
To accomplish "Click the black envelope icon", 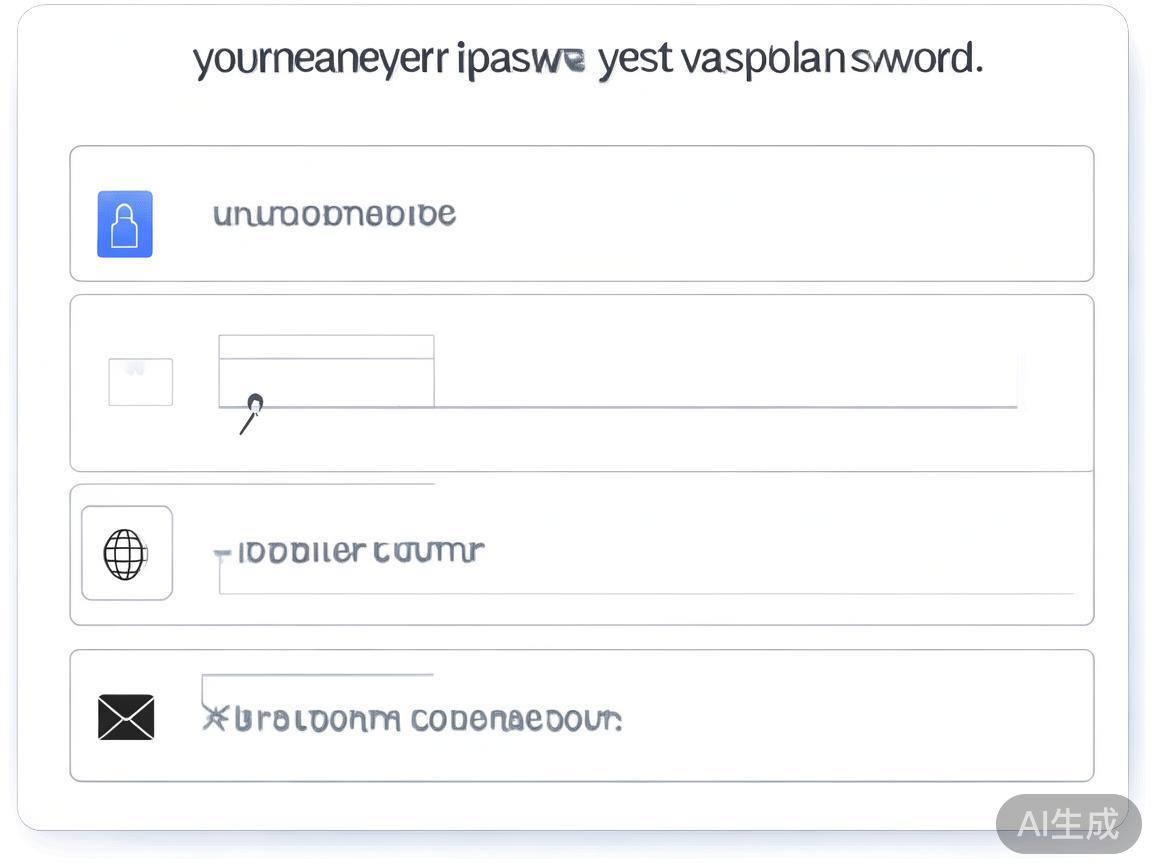I will (x=126, y=717).
